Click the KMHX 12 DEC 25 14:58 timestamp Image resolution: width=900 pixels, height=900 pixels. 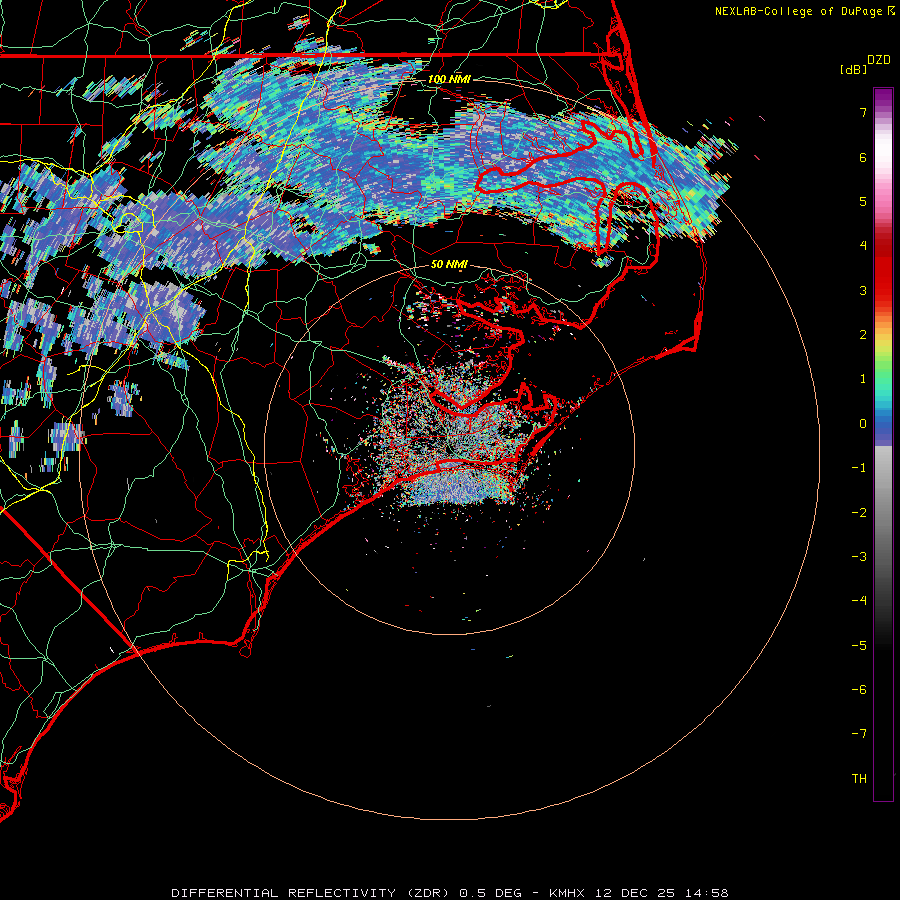(x=638, y=893)
